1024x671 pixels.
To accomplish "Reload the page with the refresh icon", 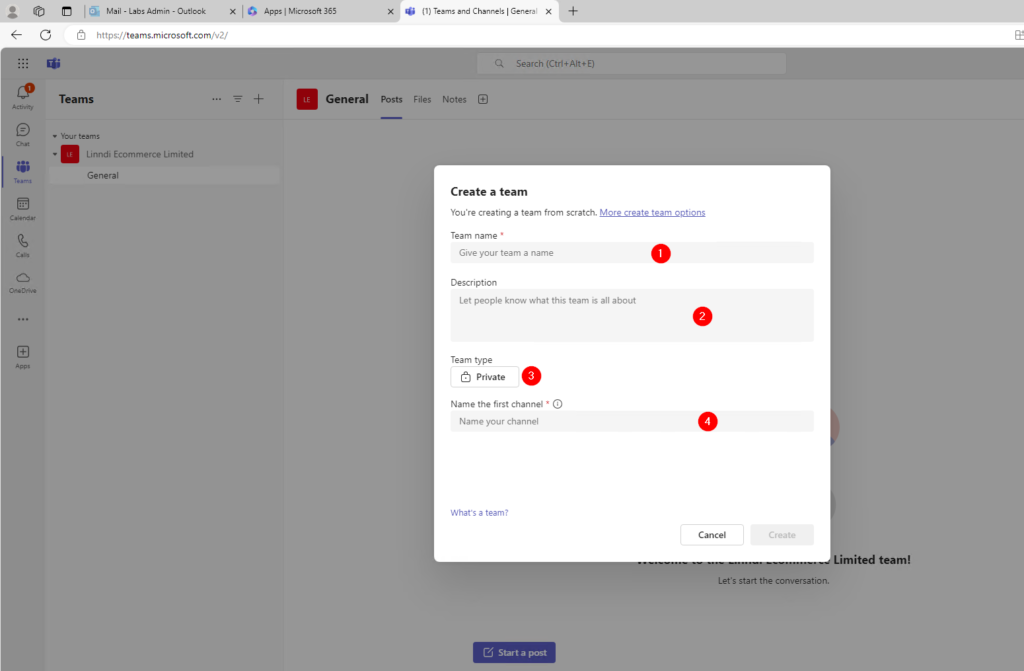I will coord(46,35).
